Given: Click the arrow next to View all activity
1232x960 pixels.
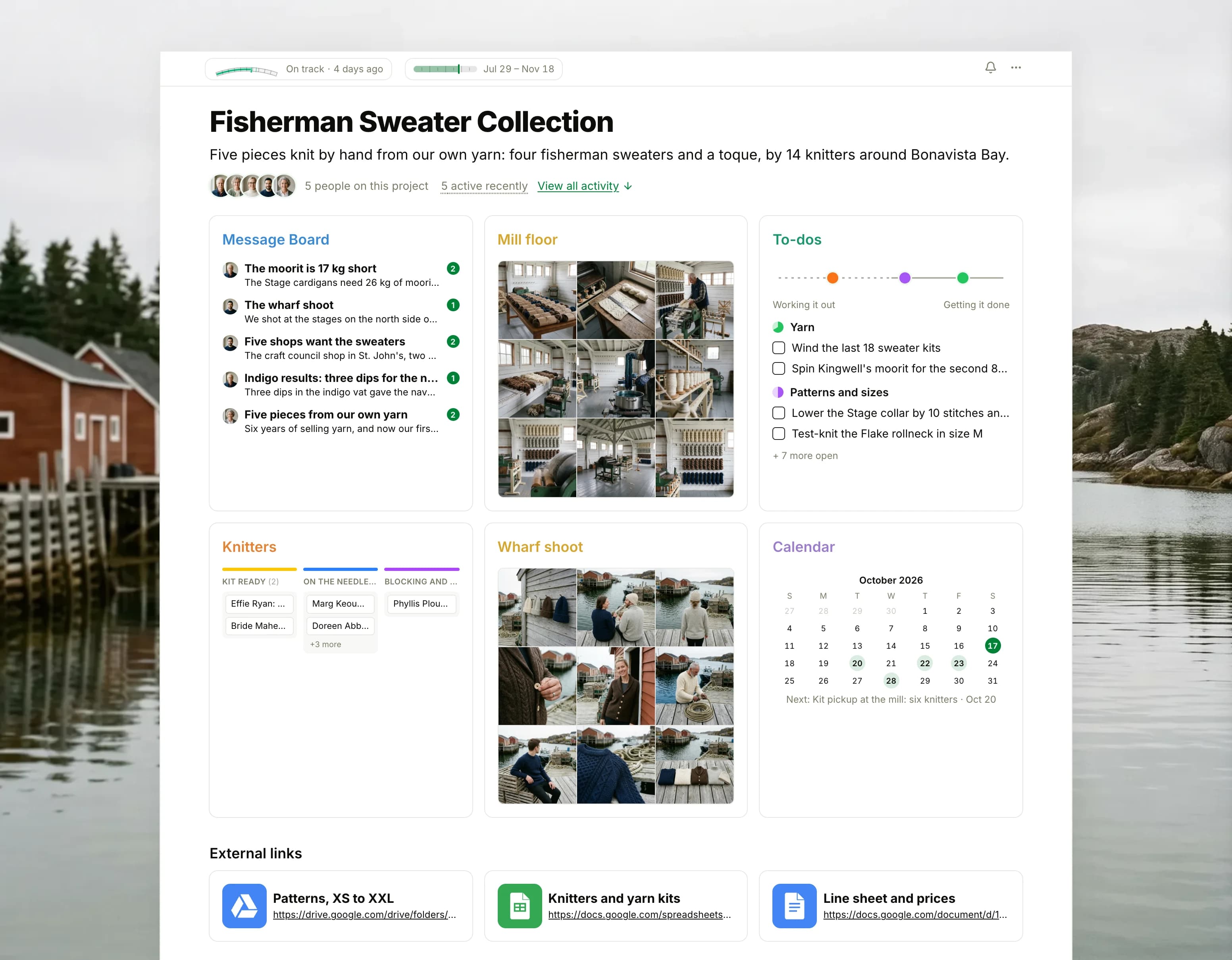Looking at the screenshot, I should pos(628,186).
